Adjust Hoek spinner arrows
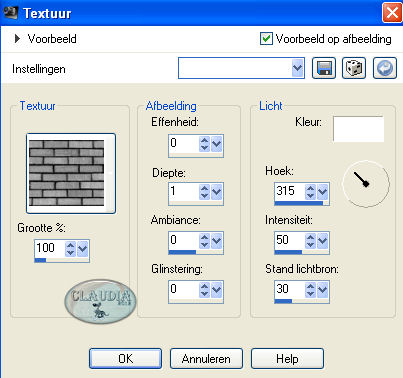Image resolution: width=403 pixels, height=378 pixels. [x=310, y=192]
